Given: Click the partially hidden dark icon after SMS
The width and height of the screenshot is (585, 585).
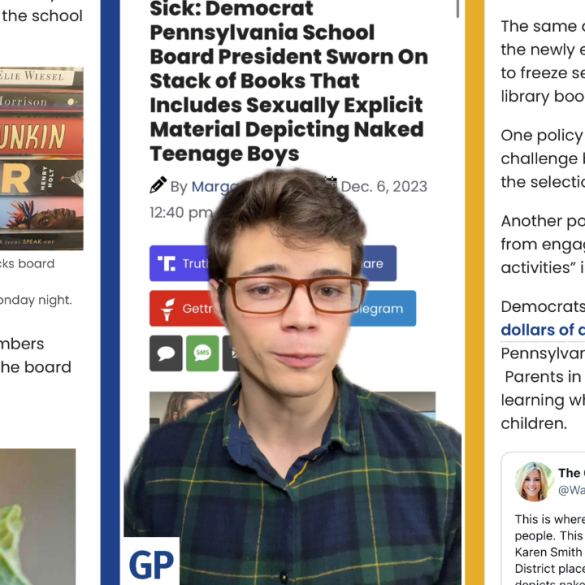Looking at the screenshot, I should (x=231, y=353).
